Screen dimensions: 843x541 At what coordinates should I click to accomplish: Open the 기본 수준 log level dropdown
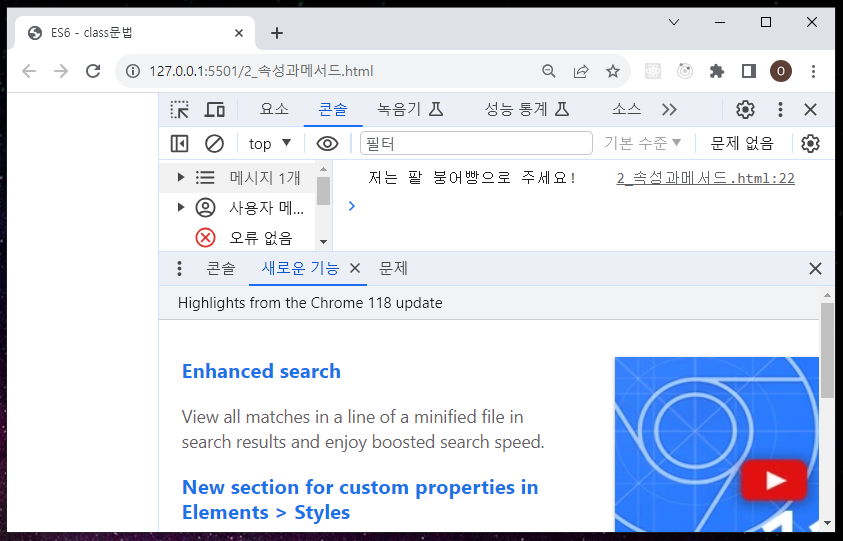[642, 143]
